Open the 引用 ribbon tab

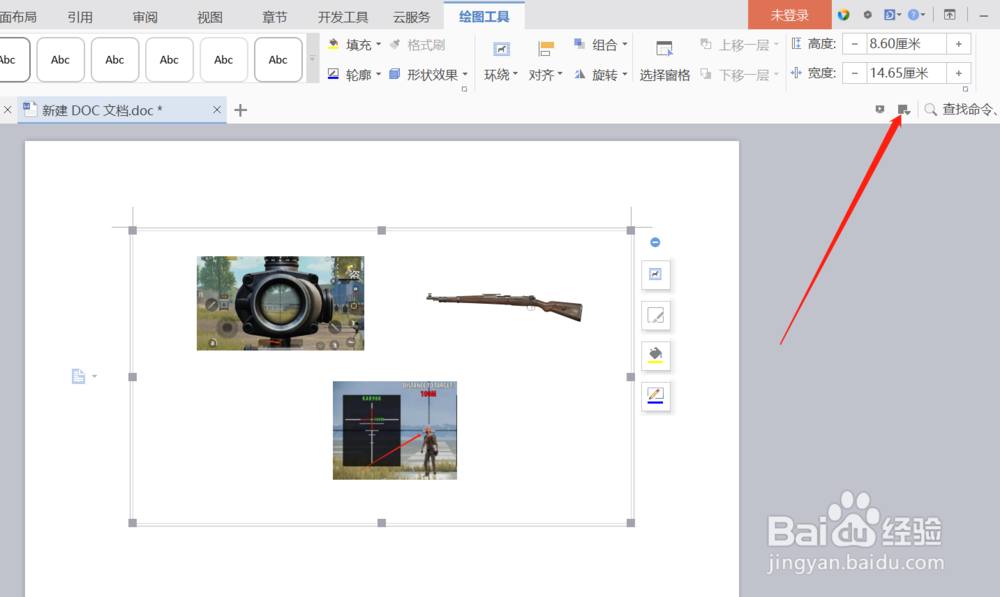point(80,17)
